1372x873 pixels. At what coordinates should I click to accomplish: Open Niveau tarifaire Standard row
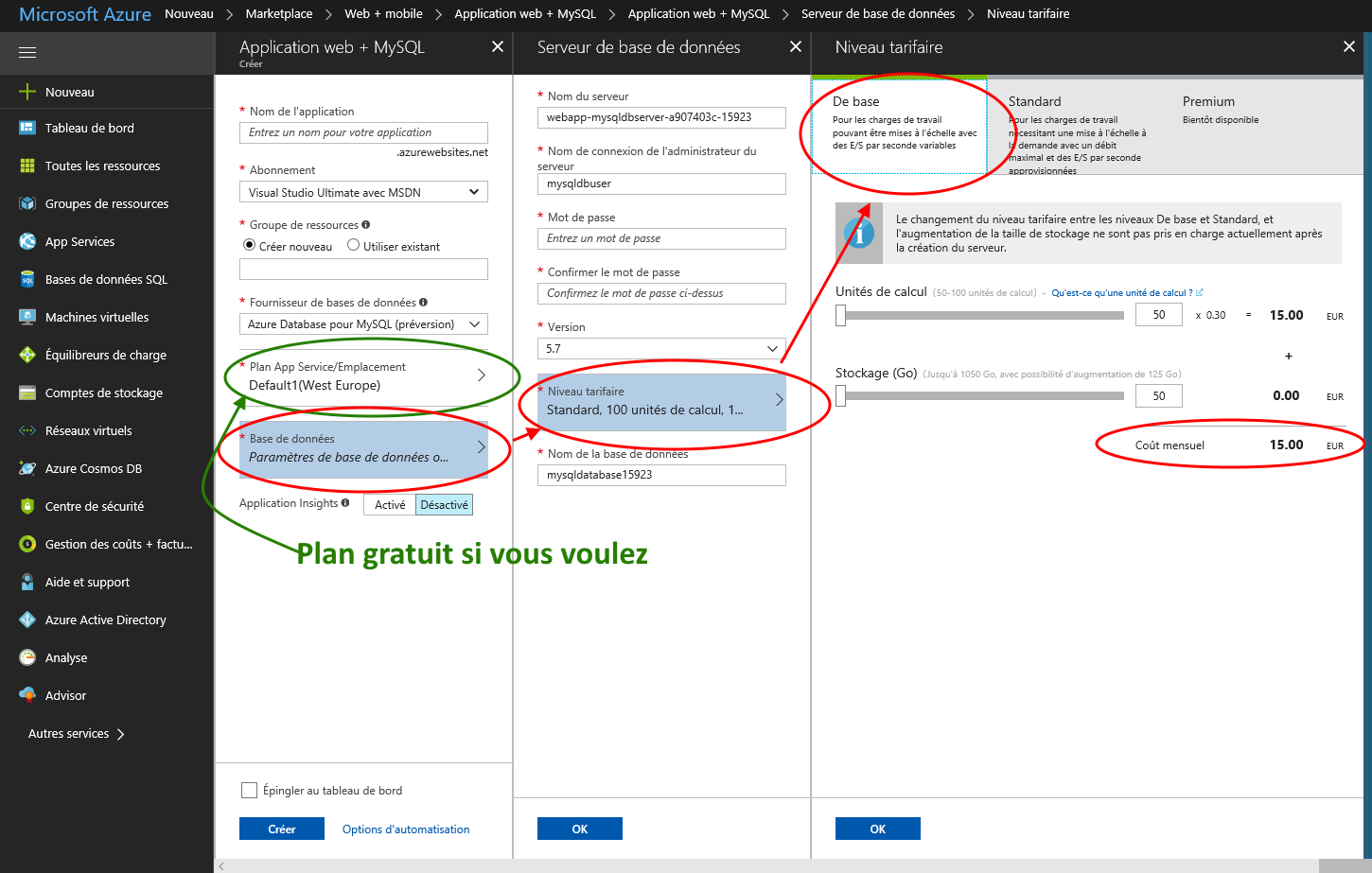coord(661,402)
